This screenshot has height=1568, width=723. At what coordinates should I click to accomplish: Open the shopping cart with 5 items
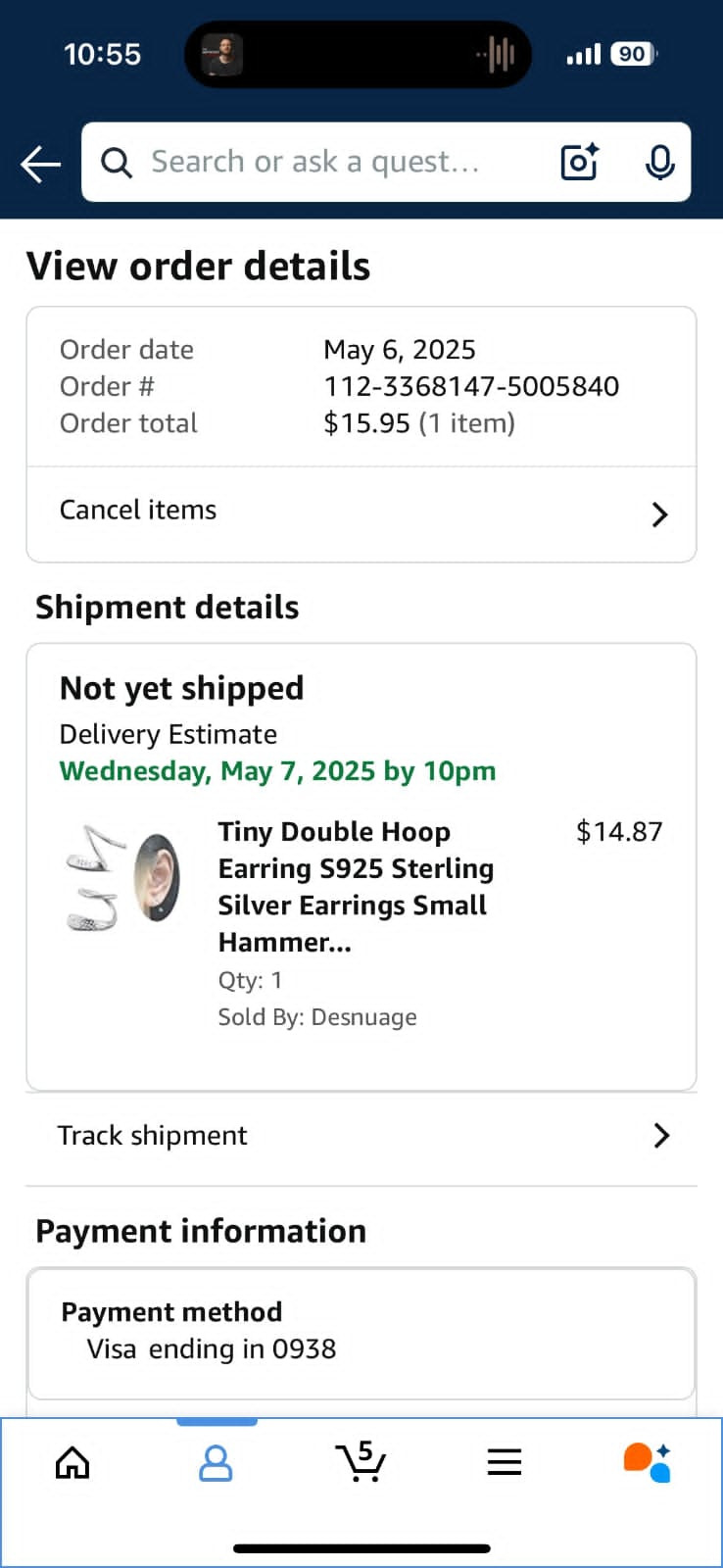(361, 1461)
